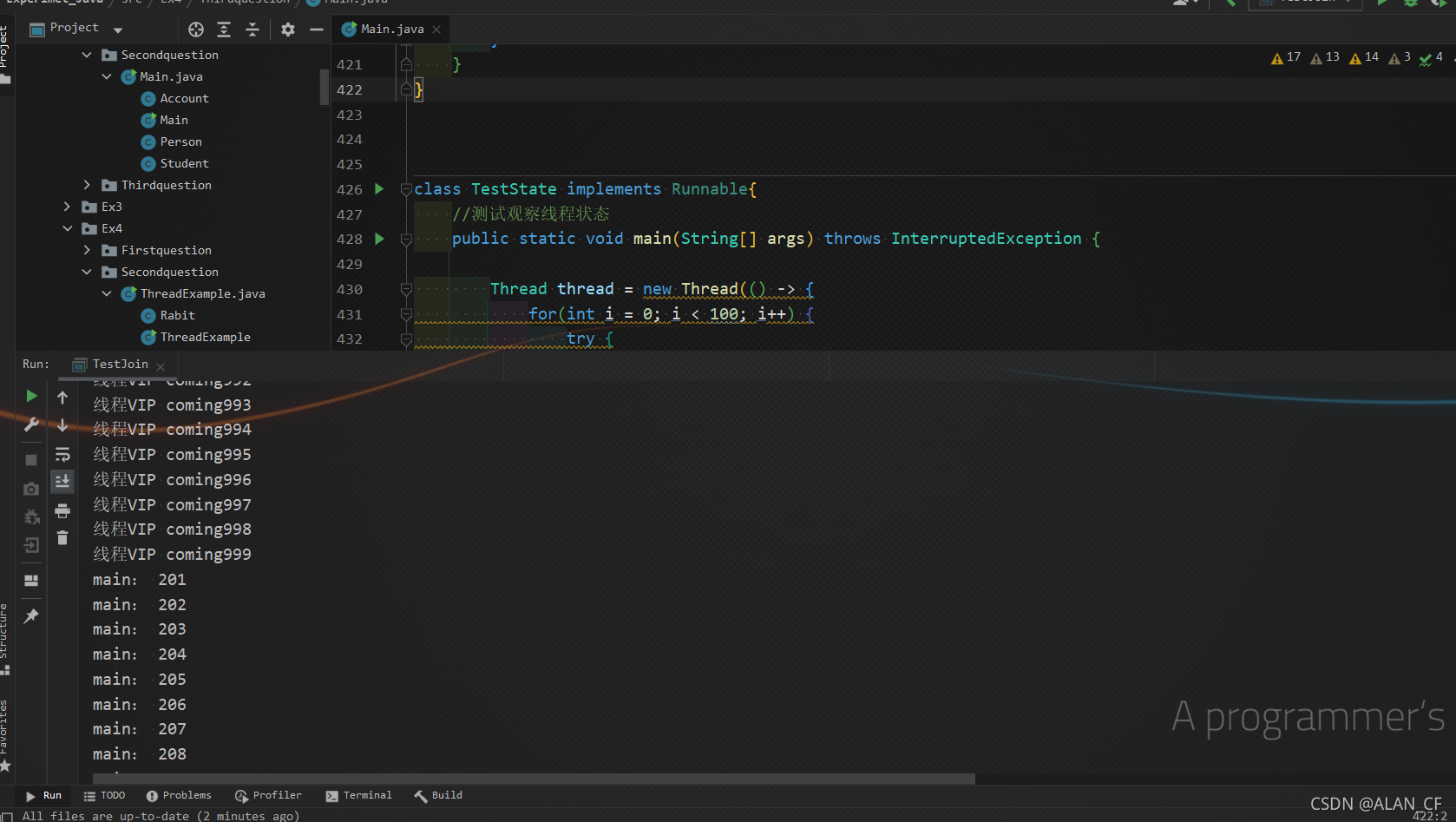The image size is (1456, 822).
Task: Click the console horizontal scrollbar
Action: coord(534,779)
